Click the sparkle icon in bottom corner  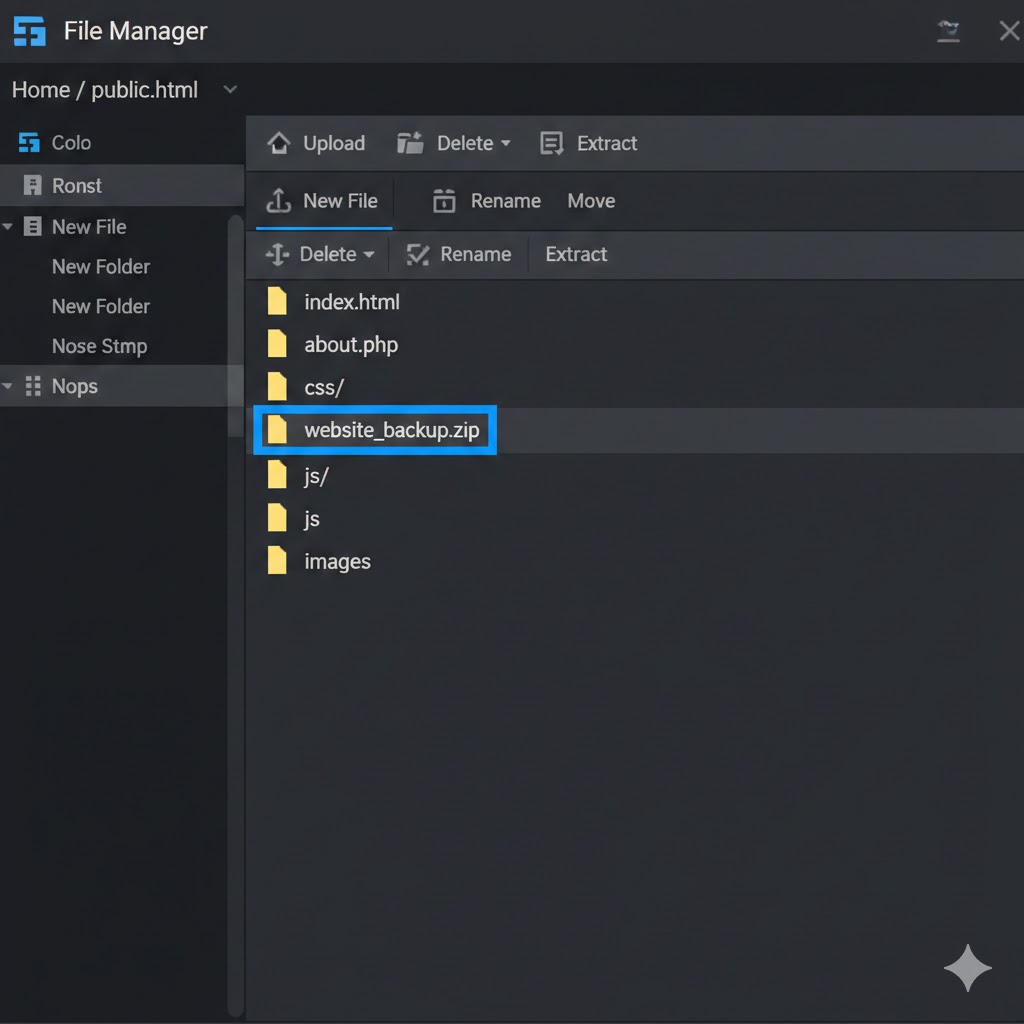click(967, 967)
